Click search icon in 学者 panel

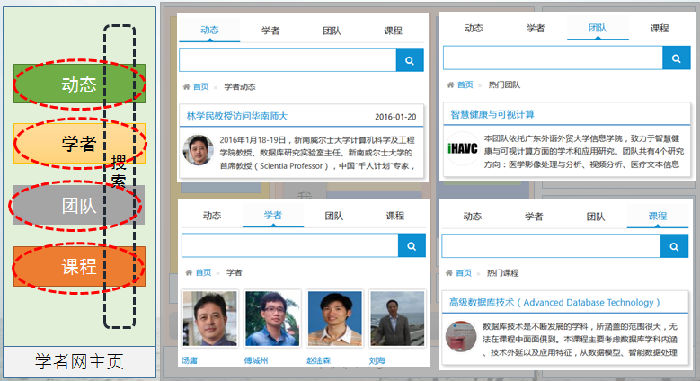(x=412, y=246)
